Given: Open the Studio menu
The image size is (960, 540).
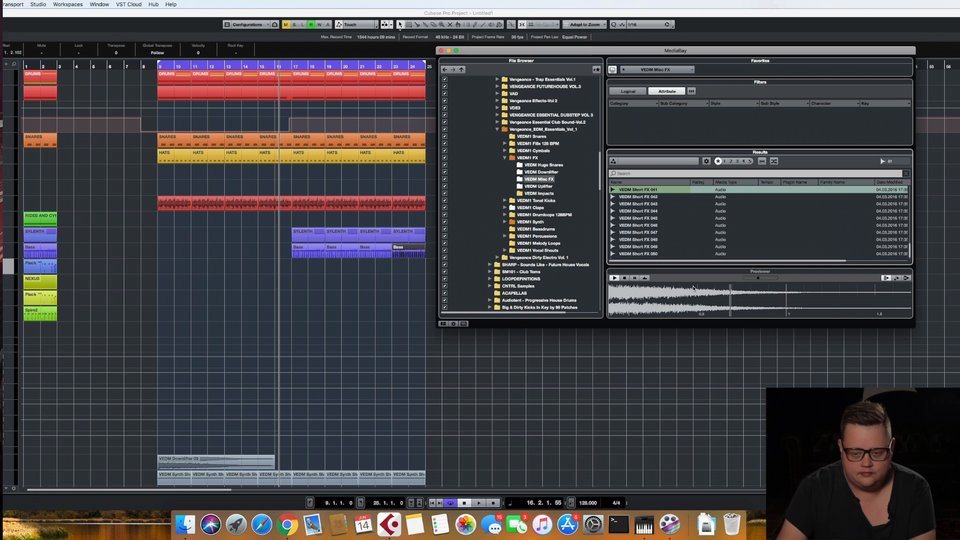Looking at the screenshot, I should coord(38,4).
